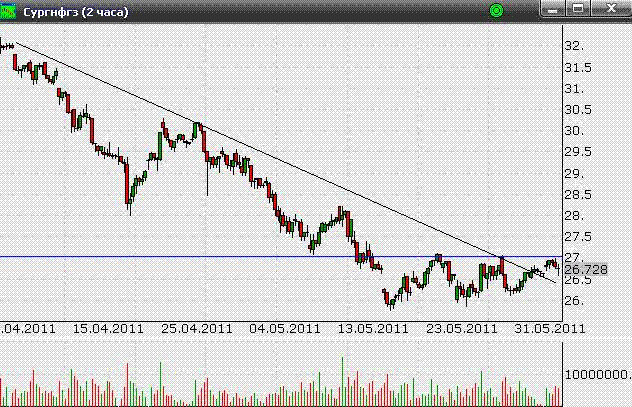Select the current price label 26.728

[585, 269]
